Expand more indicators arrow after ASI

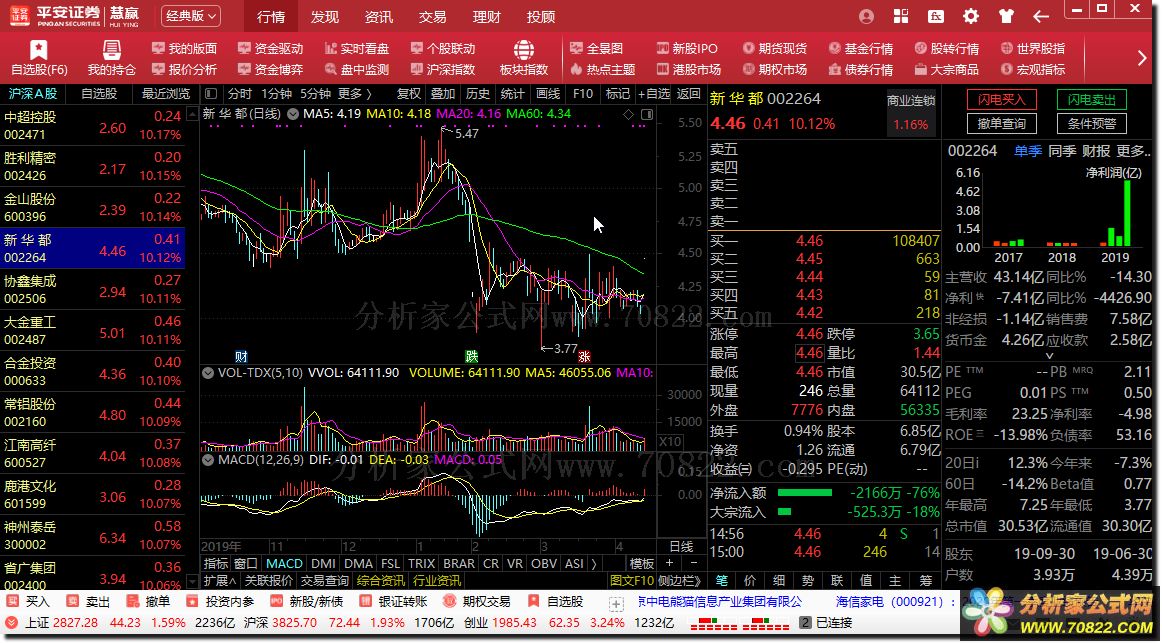[594, 564]
